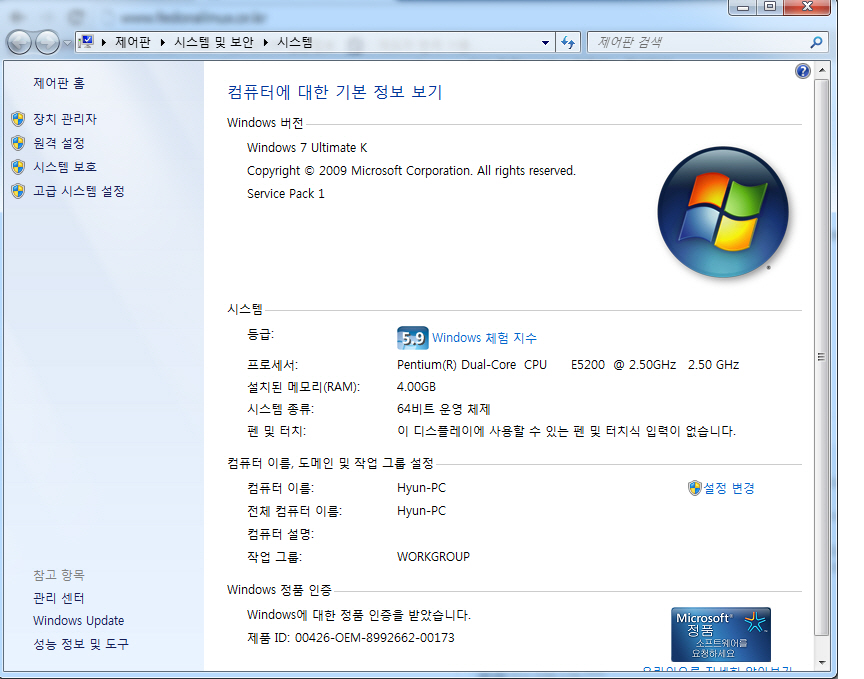Select 제어판 in the address breadcrumb
864x679 pixels.
[133, 42]
